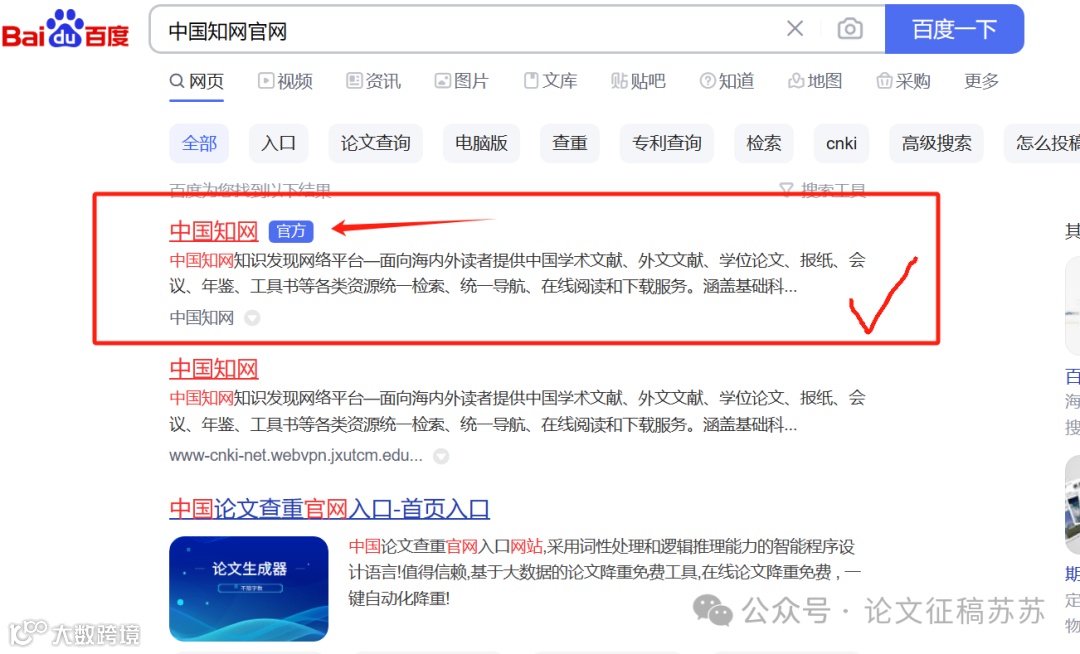Image resolution: width=1080 pixels, height=654 pixels.
Task: Click the 官方 badge beside 中国知网
Action: [x=291, y=231]
